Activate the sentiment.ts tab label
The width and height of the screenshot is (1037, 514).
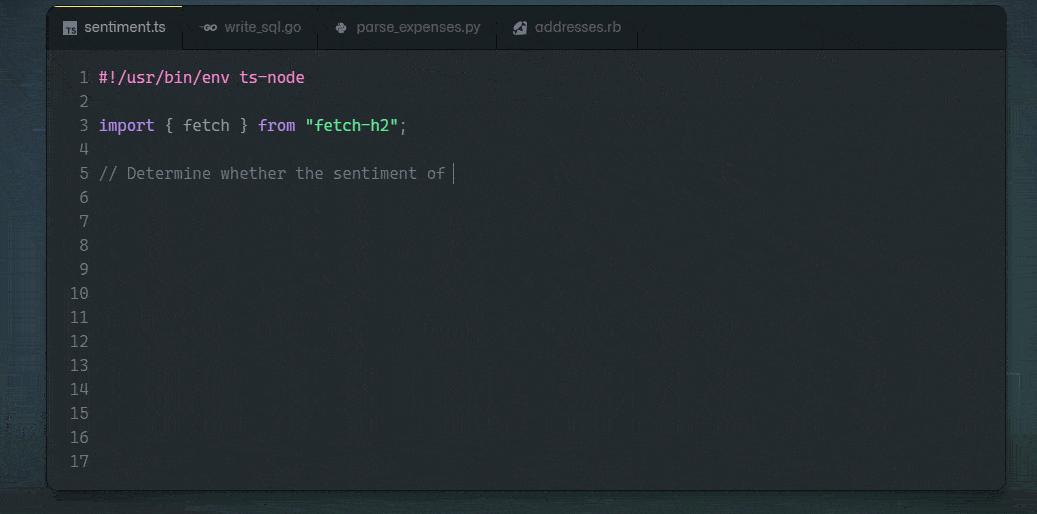(x=125, y=28)
